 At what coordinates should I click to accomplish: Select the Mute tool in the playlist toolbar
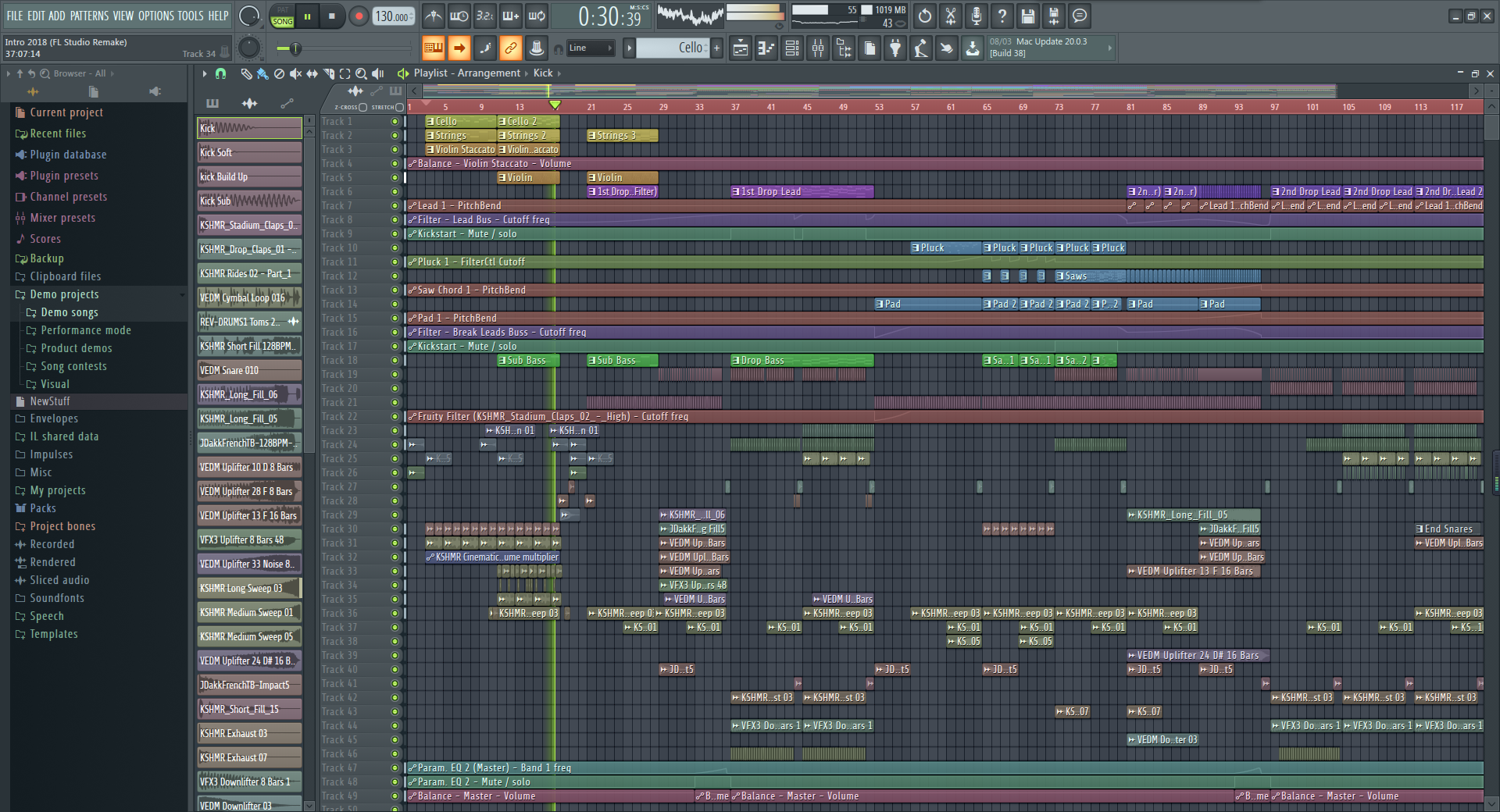tap(295, 73)
